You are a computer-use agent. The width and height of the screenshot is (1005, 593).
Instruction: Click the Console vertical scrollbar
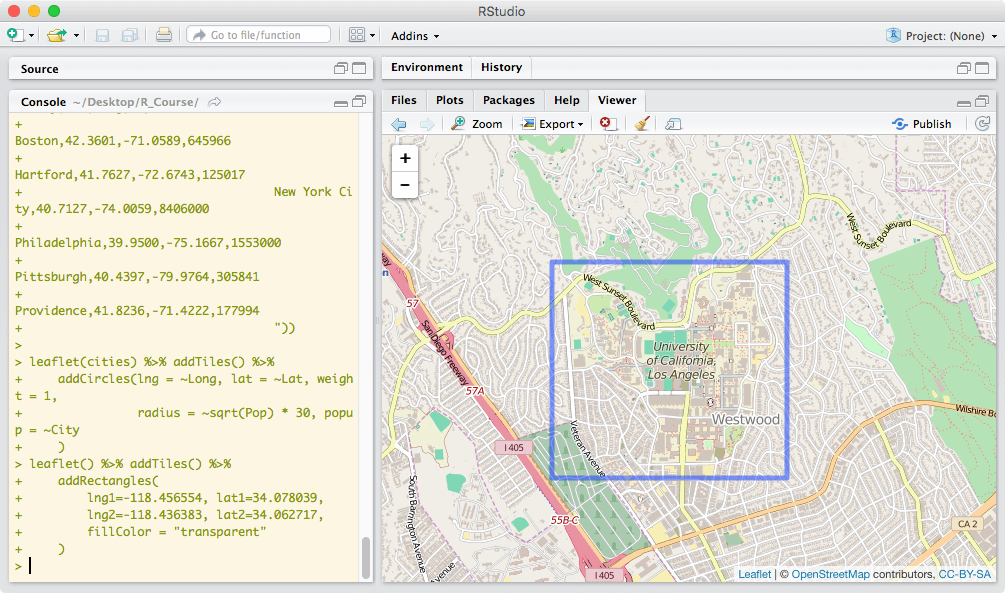(x=365, y=556)
